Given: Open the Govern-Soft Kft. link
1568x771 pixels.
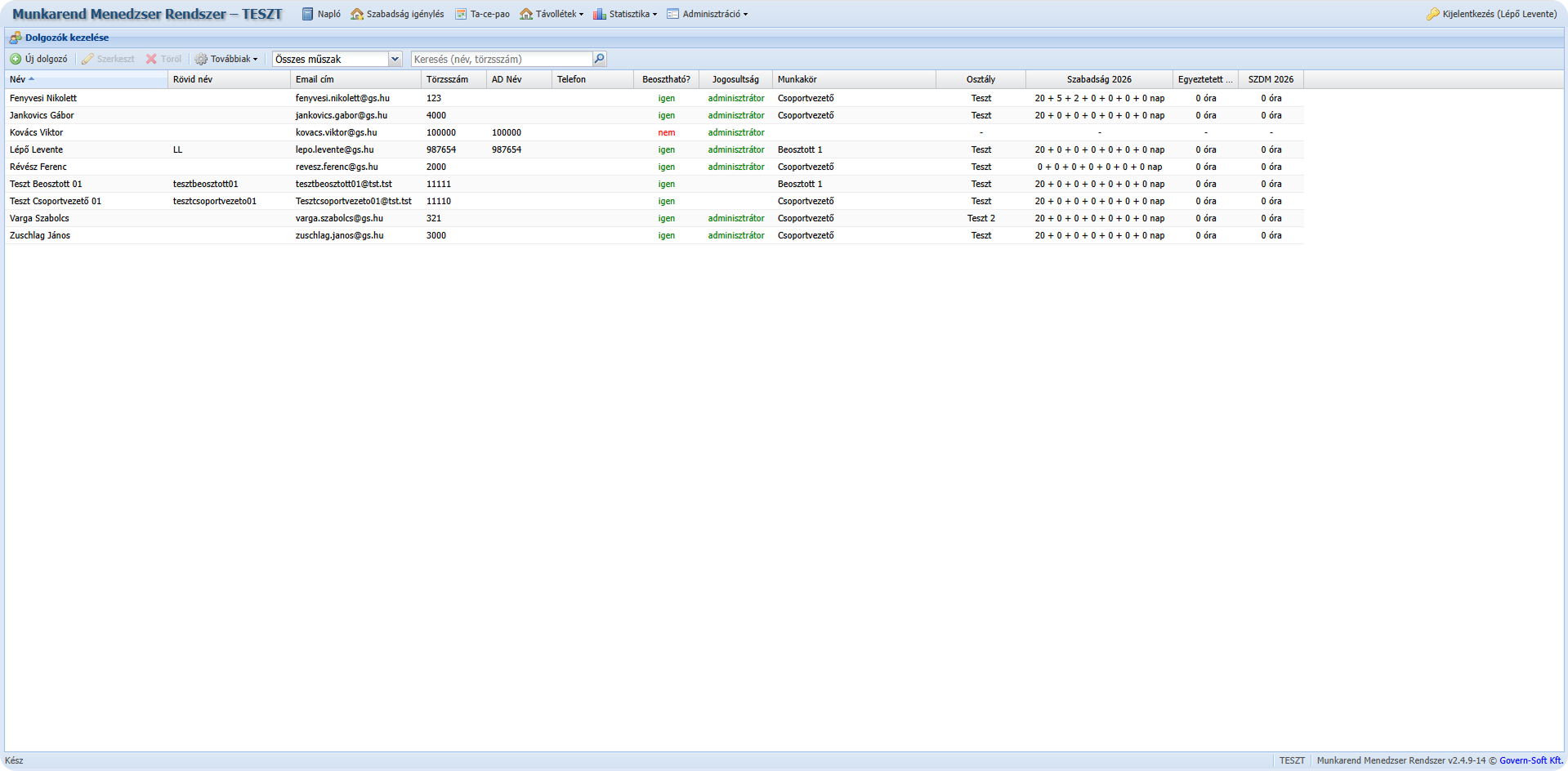Looking at the screenshot, I should pos(1530,760).
